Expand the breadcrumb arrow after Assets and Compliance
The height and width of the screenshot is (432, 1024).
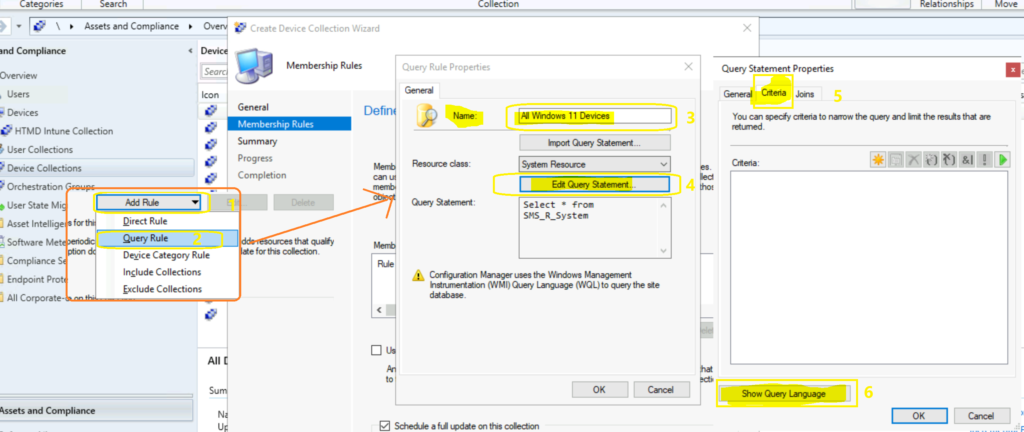[191, 27]
